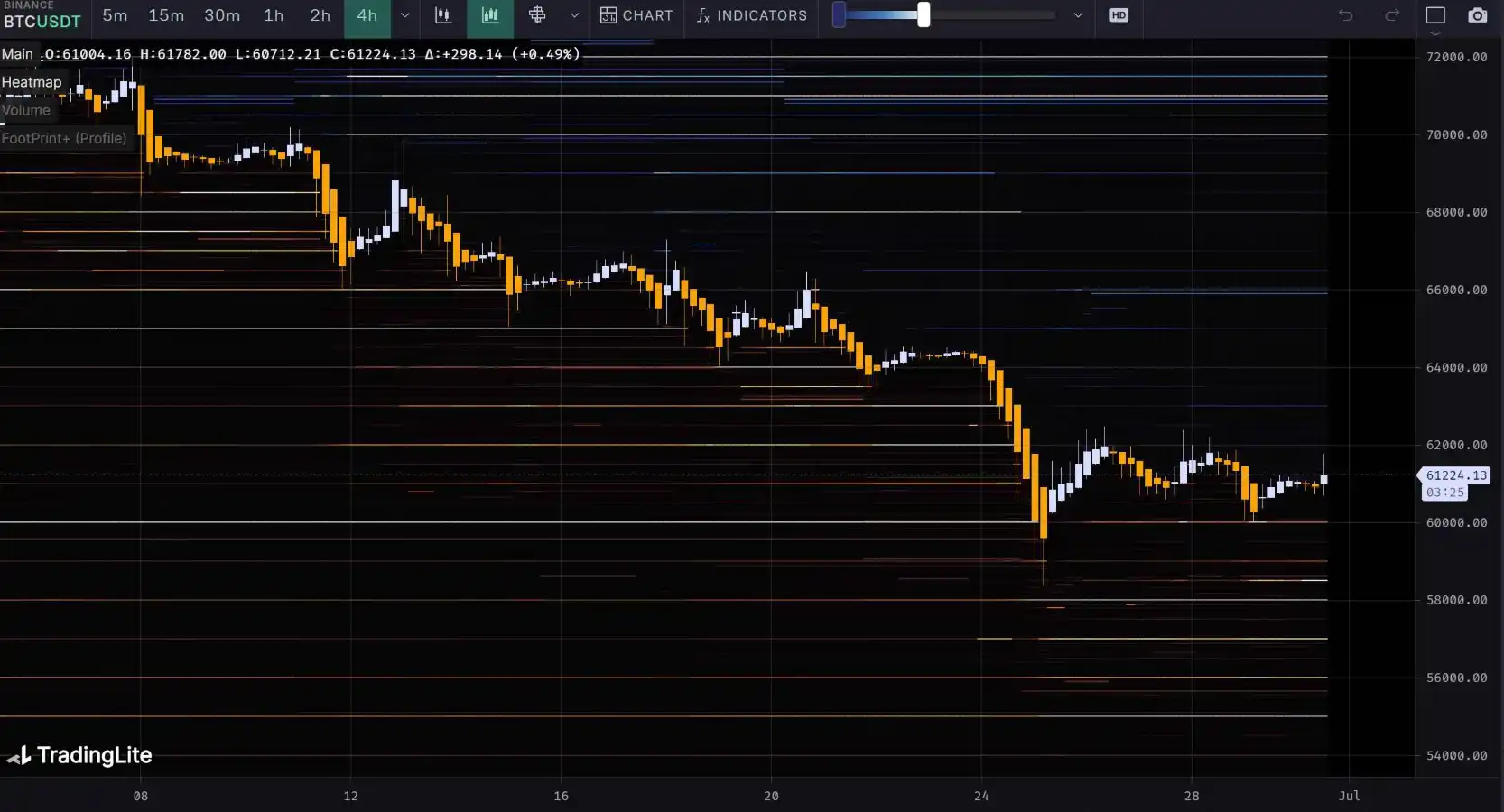Take a chart snapshot with camera icon
The width and height of the screenshot is (1504, 812).
(1477, 15)
